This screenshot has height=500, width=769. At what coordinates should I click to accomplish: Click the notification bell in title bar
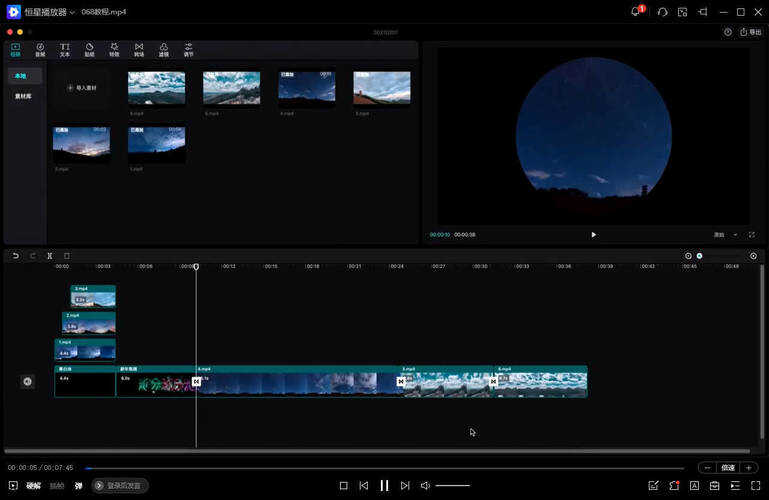[635, 12]
